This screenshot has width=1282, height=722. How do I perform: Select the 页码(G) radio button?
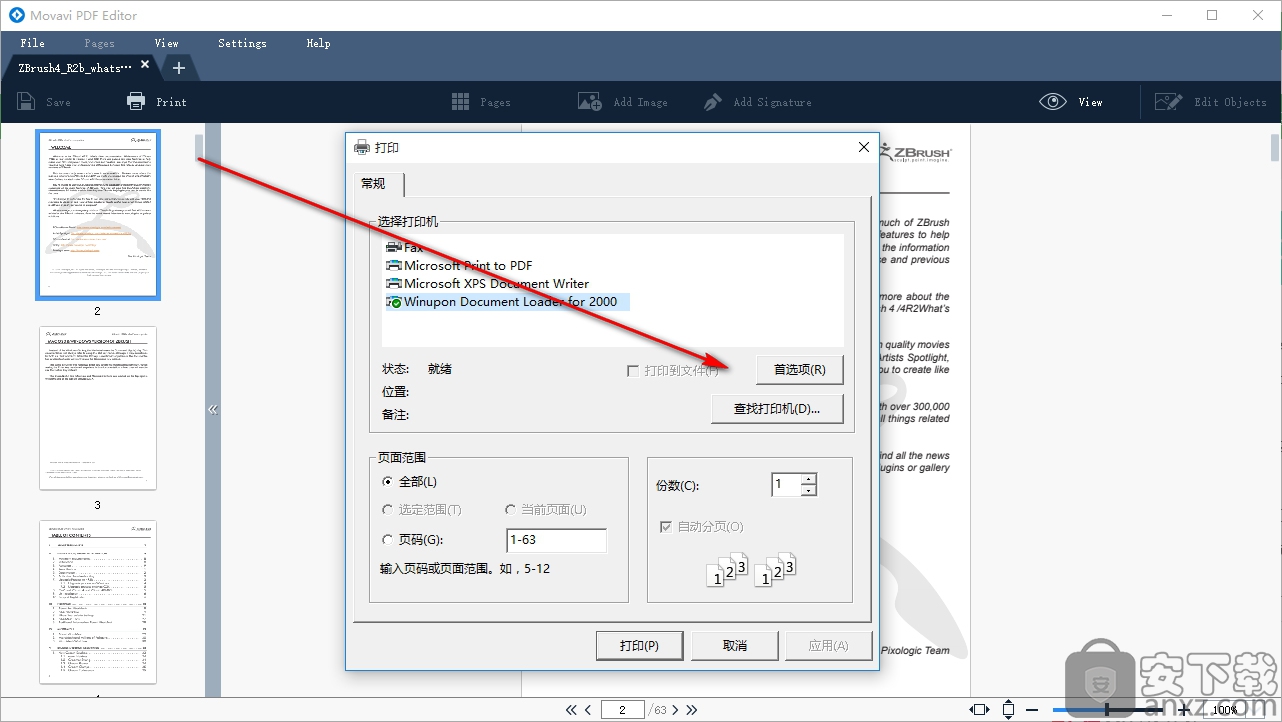[389, 540]
